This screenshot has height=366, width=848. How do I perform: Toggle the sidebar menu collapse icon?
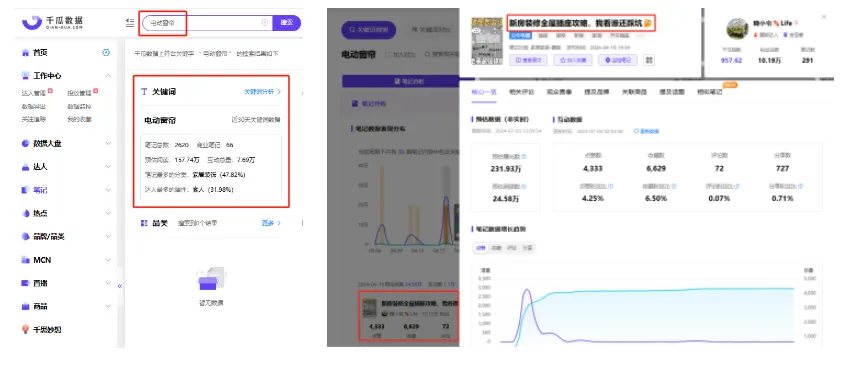pyautogui.click(x=130, y=23)
